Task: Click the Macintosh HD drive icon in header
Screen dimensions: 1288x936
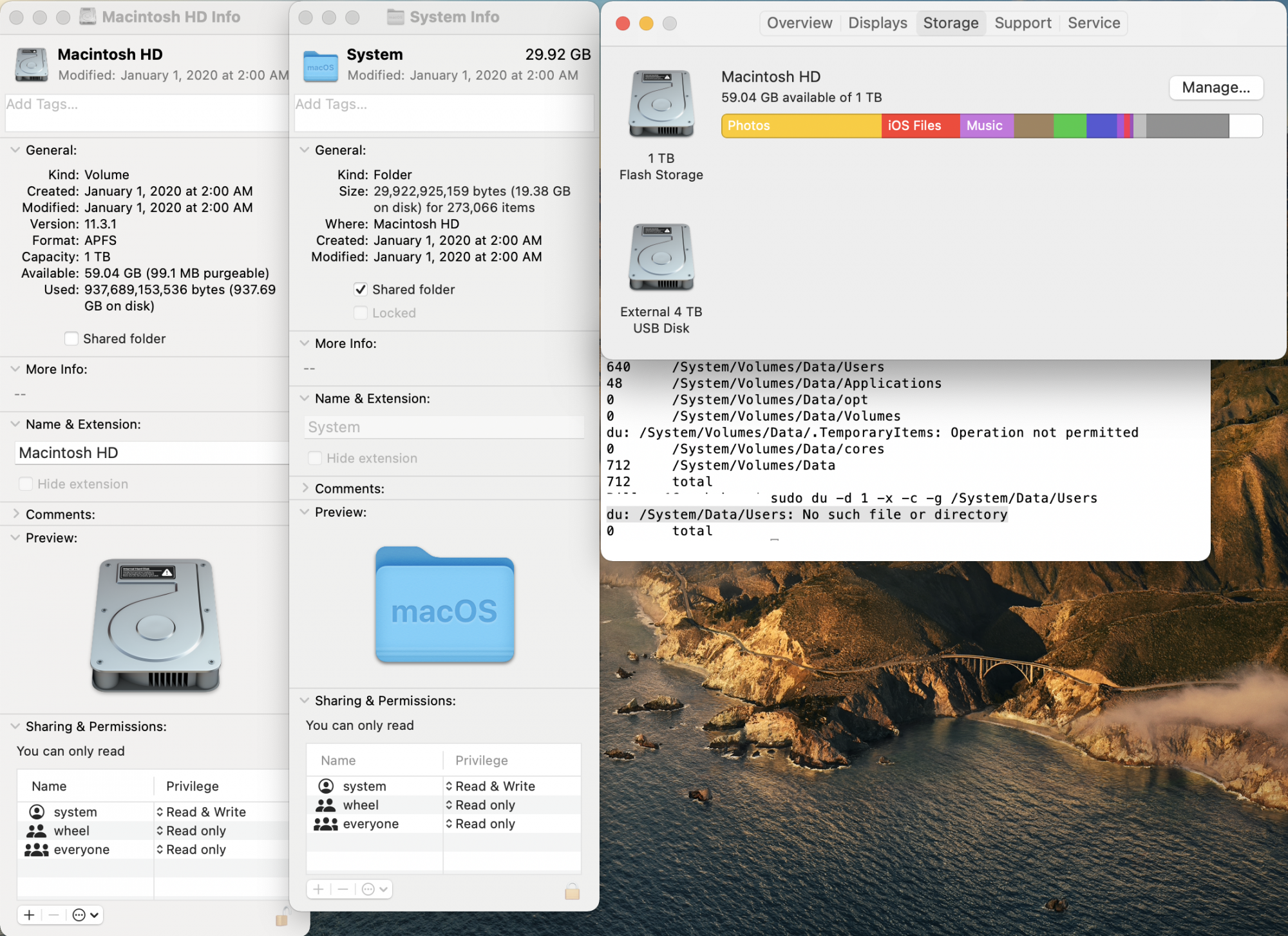Action: (31, 65)
